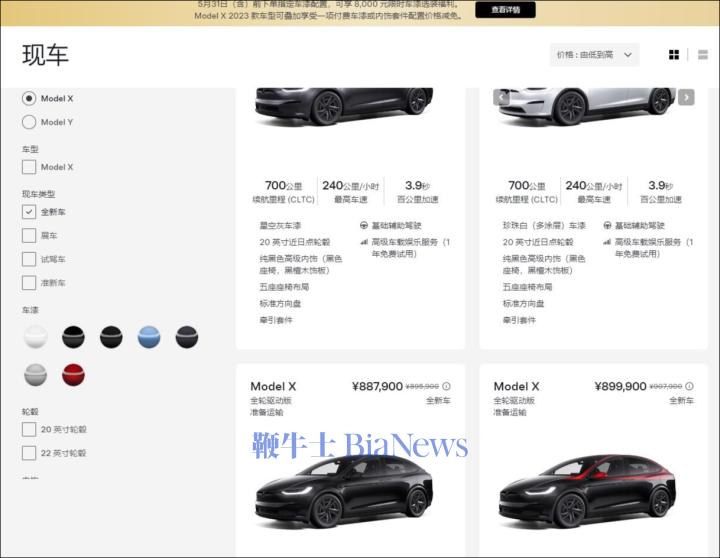Pick the white paint swatch
Viewport: 720px width, 558px height.
[x=35, y=337]
